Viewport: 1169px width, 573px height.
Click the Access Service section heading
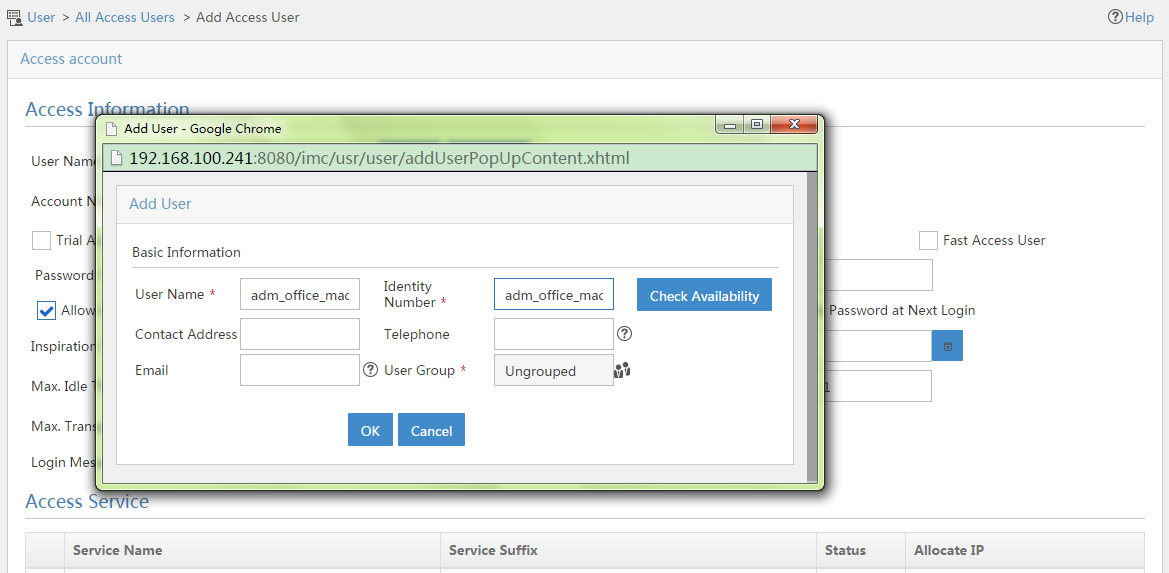[x=87, y=501]
